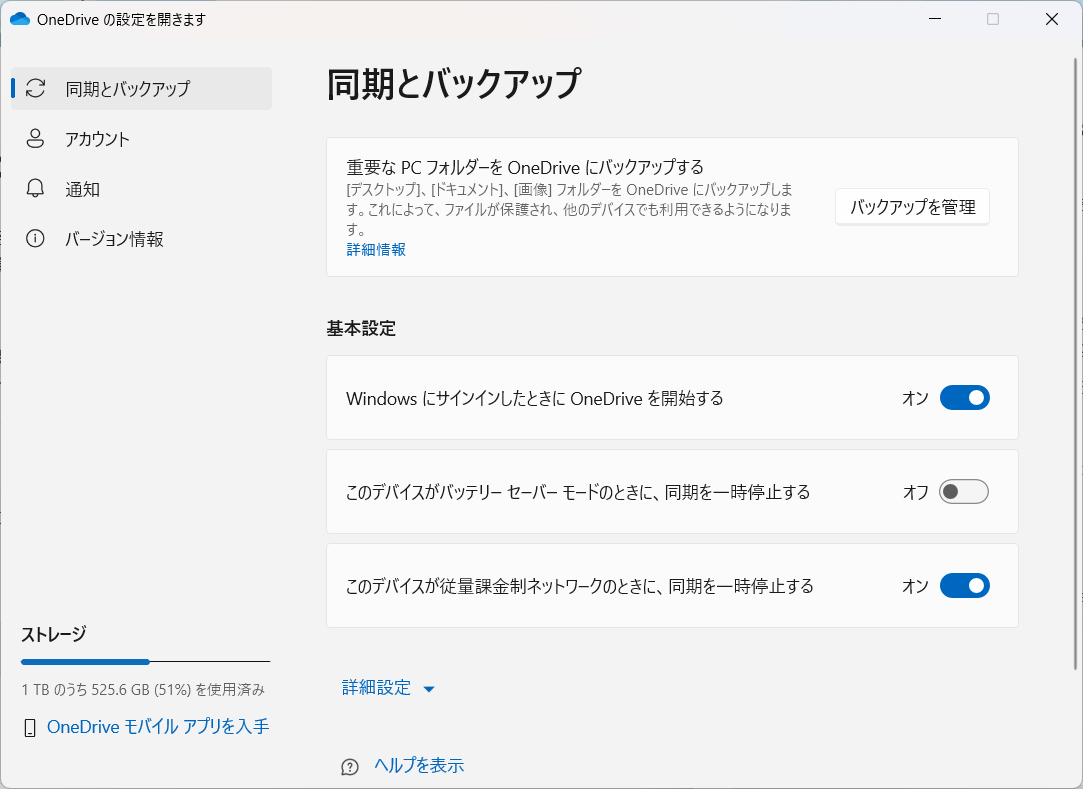Click the sync arrows icon in sidebar
1083x789 pixels.
click(35, 88)
